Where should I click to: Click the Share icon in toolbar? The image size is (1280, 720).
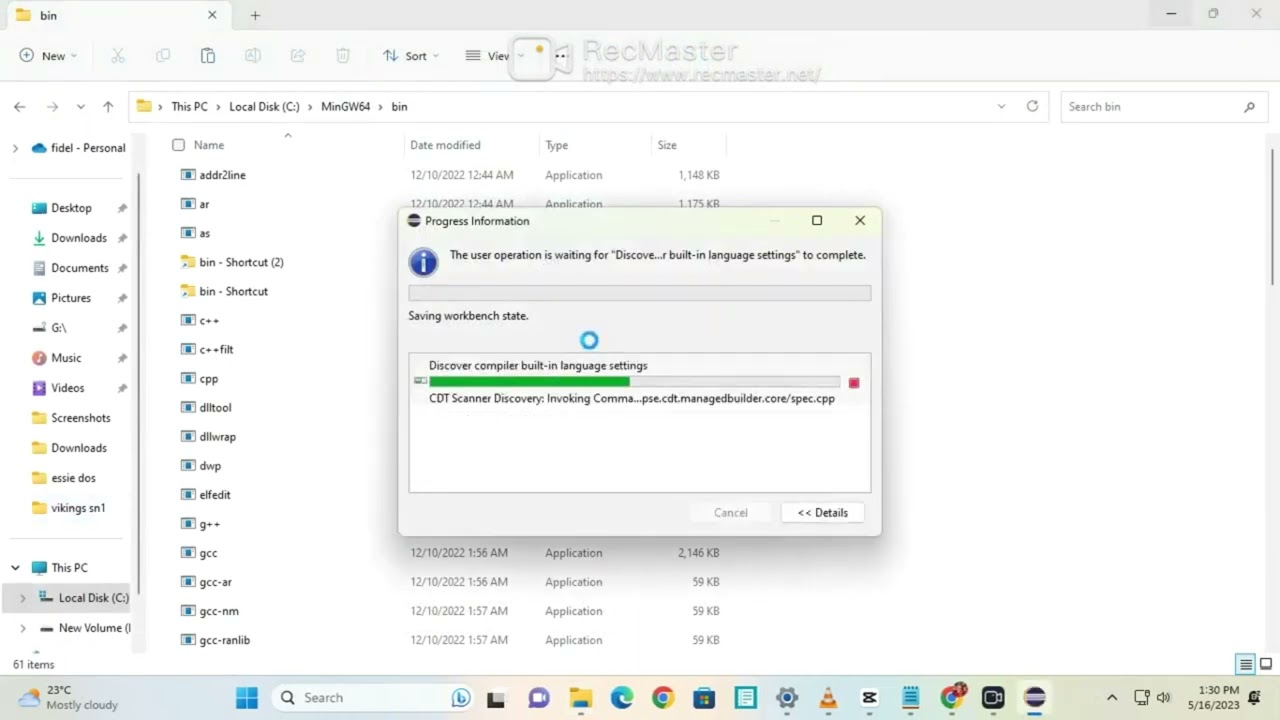coord(298,56)
